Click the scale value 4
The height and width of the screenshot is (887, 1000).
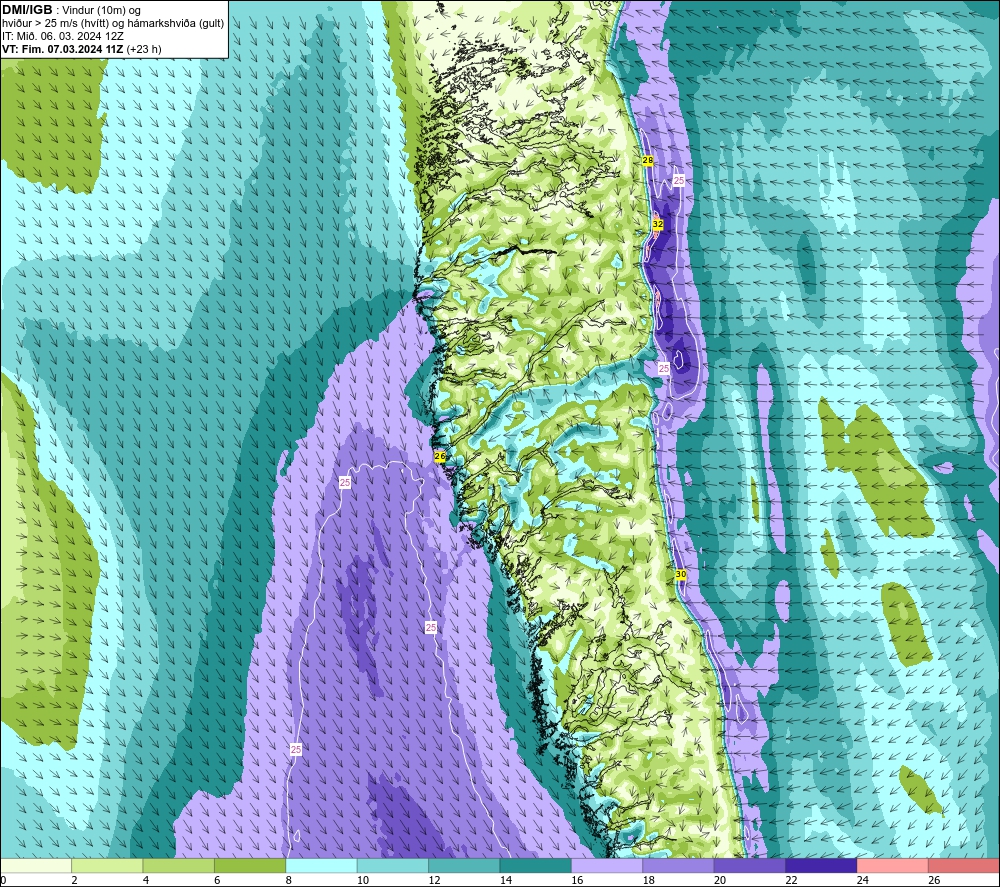(146, 880)
